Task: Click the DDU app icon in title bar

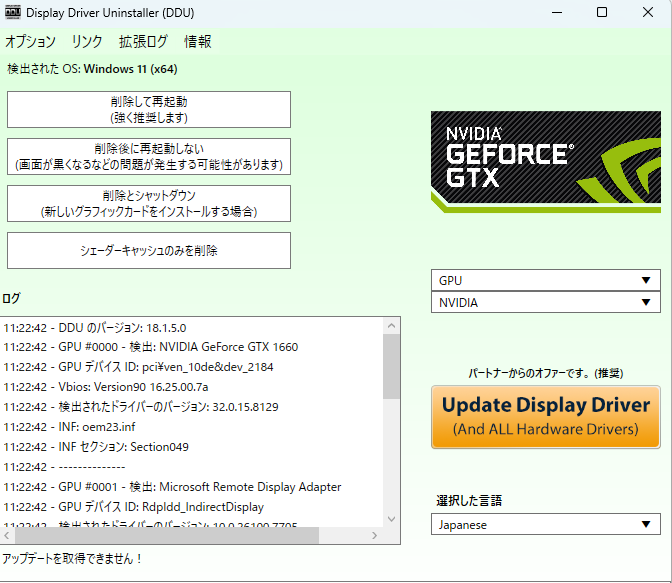Action: pyautogui.click(x=13, y=13)
